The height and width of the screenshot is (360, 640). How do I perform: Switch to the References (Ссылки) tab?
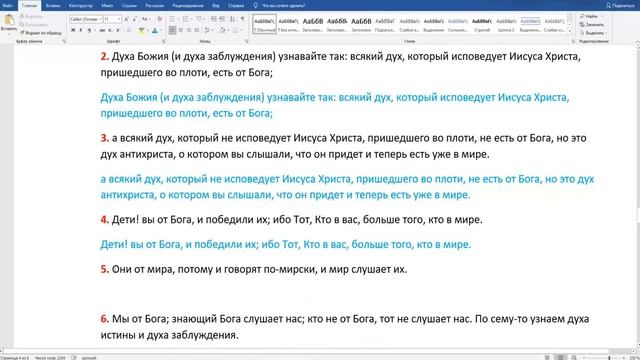coord(129,6)
